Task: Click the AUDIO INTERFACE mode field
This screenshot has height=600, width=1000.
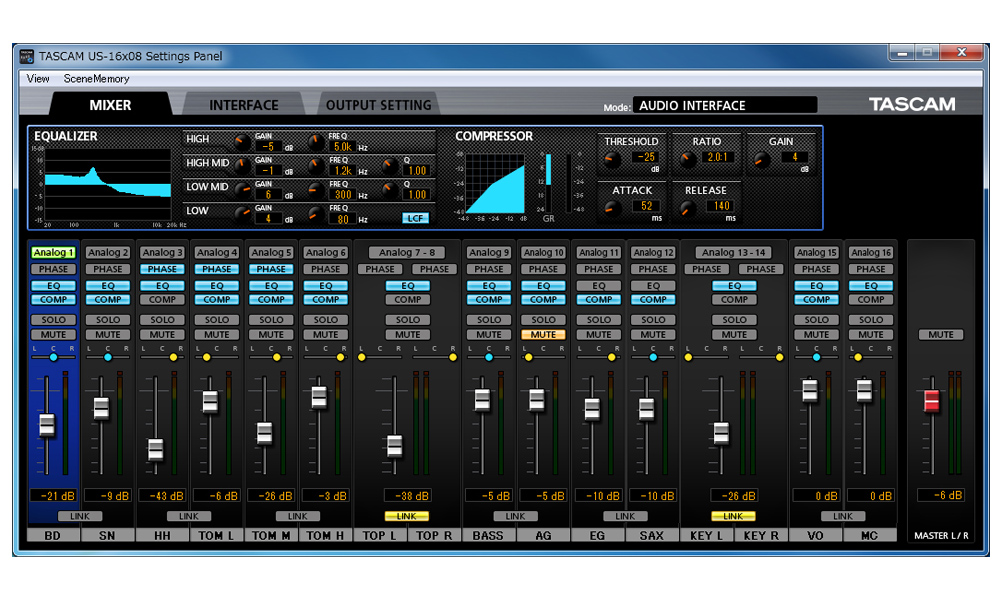Action: [724, 105]
